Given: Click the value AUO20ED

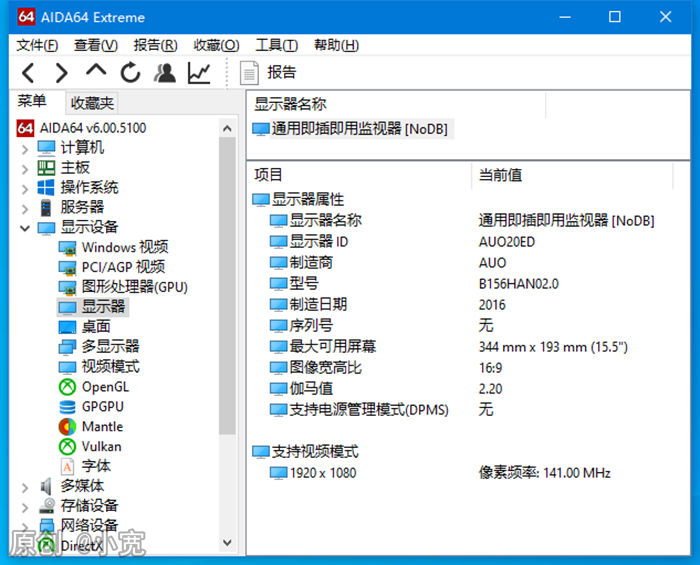Looking at the screenshot, I should point(507,242).
